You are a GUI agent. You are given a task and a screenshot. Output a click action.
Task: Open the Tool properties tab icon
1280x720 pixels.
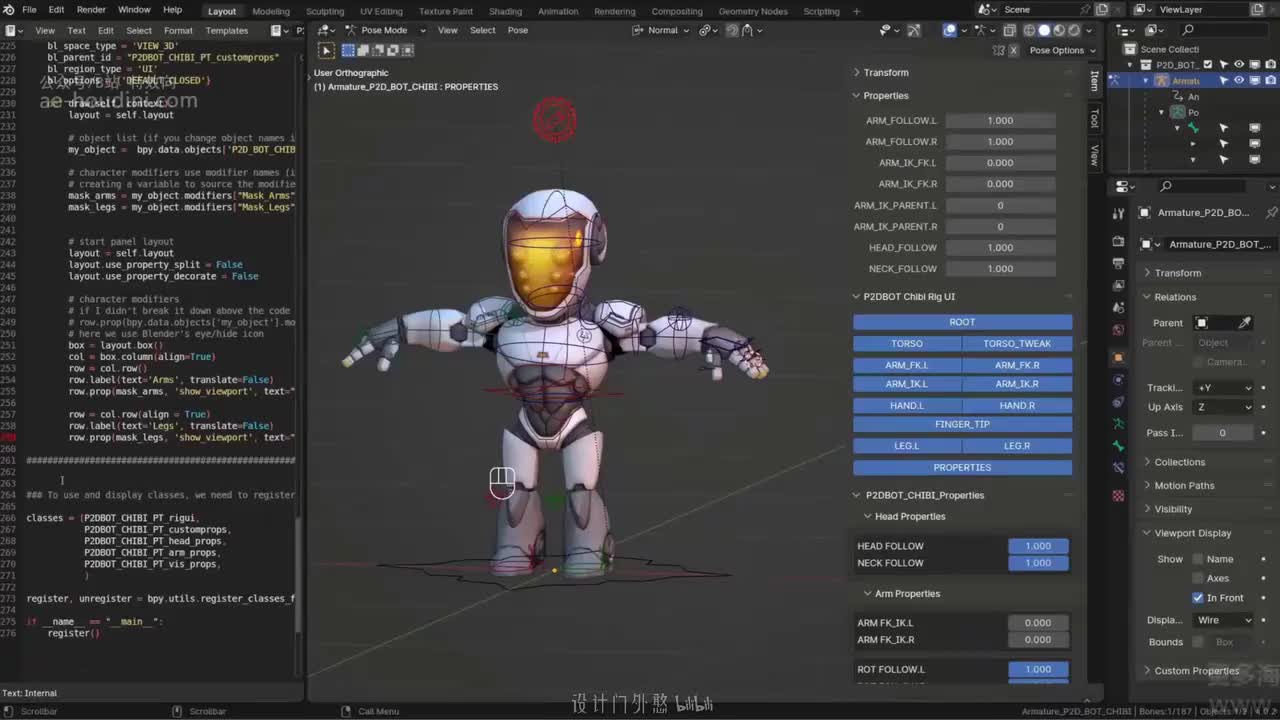point(1118,213)
